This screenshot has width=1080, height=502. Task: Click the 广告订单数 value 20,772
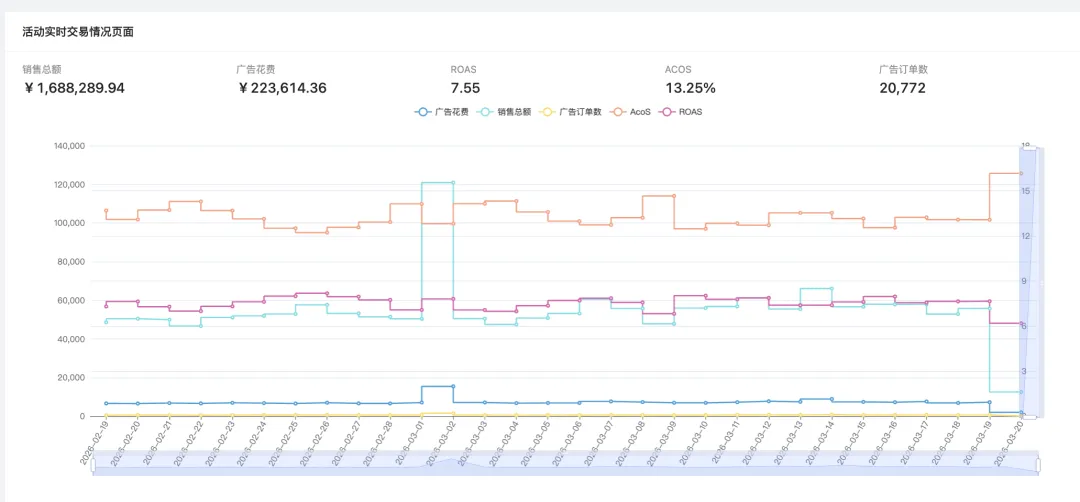click(902, 88)
